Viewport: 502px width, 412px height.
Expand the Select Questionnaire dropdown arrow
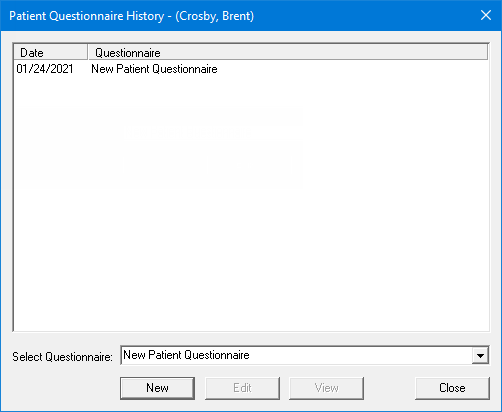(x=480, y=355)
